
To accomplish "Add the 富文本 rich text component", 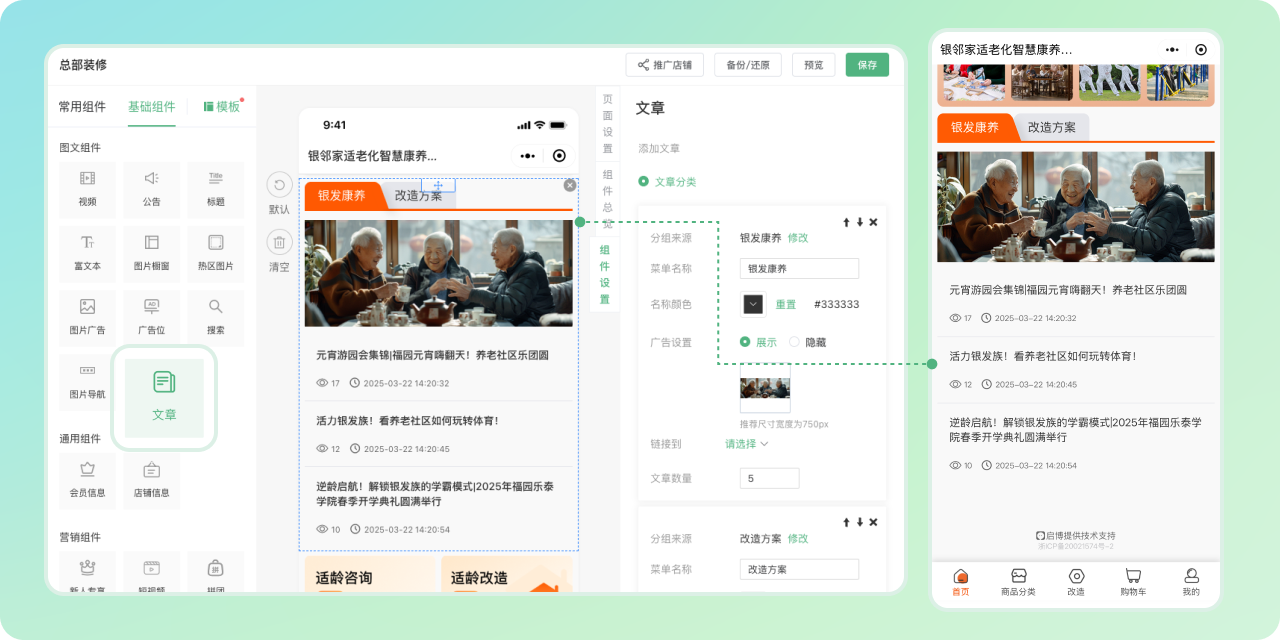I will 87,254.
